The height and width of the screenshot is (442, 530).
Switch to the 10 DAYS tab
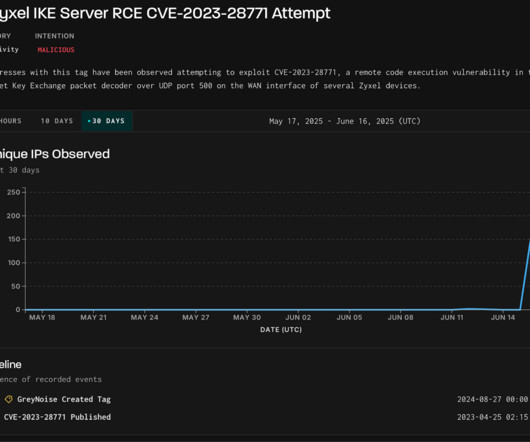pyautogui.click(x=57, y=121)
